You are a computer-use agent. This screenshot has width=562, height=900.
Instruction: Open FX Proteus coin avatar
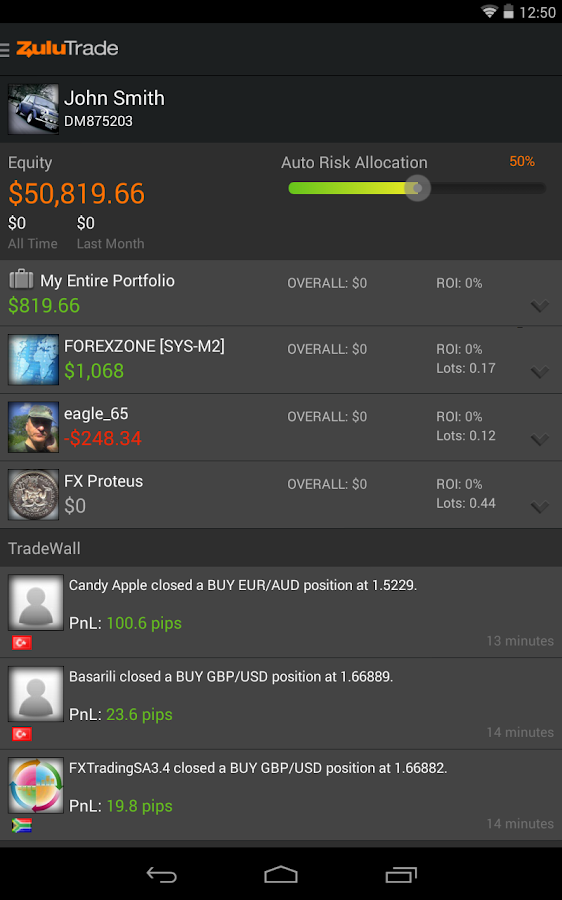33,495
